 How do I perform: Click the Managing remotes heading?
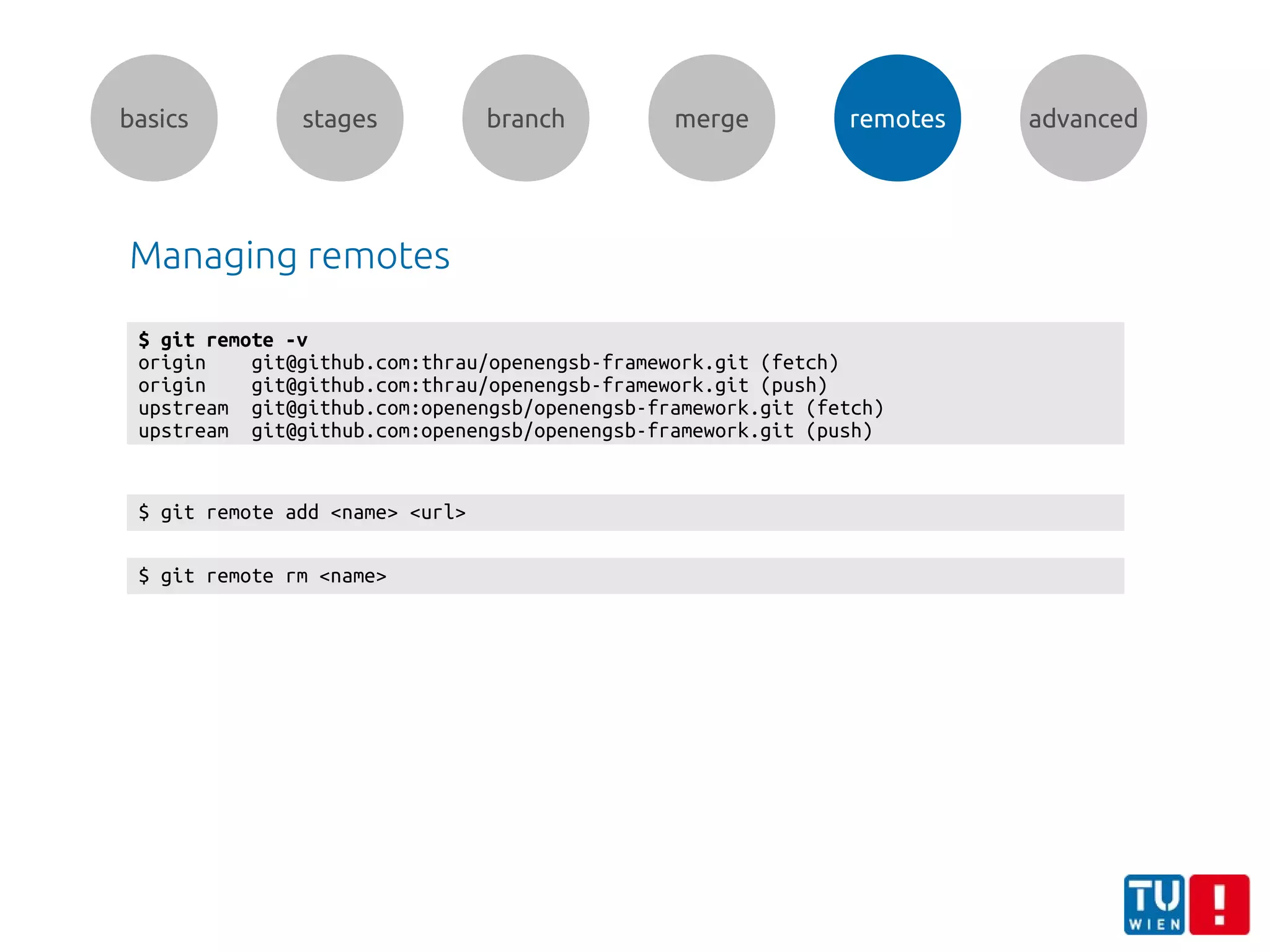[x=290, y=256]
